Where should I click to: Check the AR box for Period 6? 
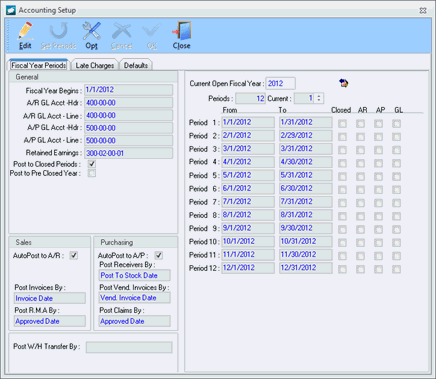click(x=360, y=190)
